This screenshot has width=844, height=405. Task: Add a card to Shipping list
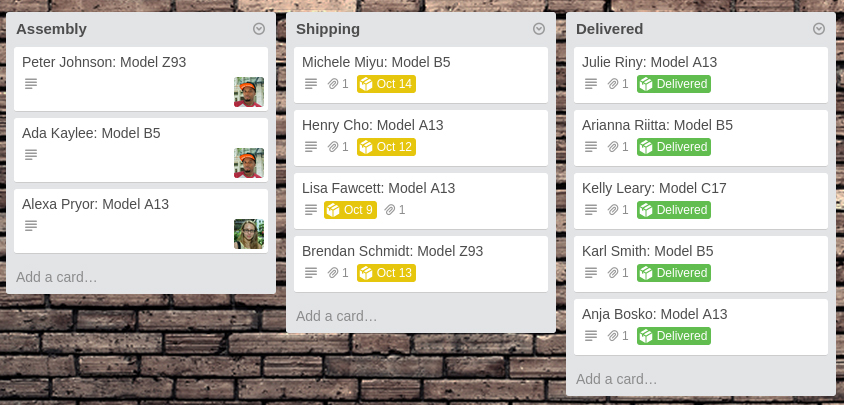337,316
